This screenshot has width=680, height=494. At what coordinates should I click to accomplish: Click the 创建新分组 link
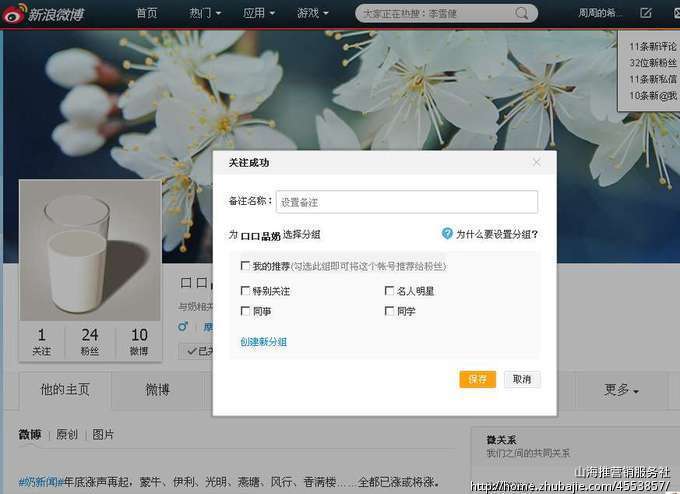pos(263,342)
